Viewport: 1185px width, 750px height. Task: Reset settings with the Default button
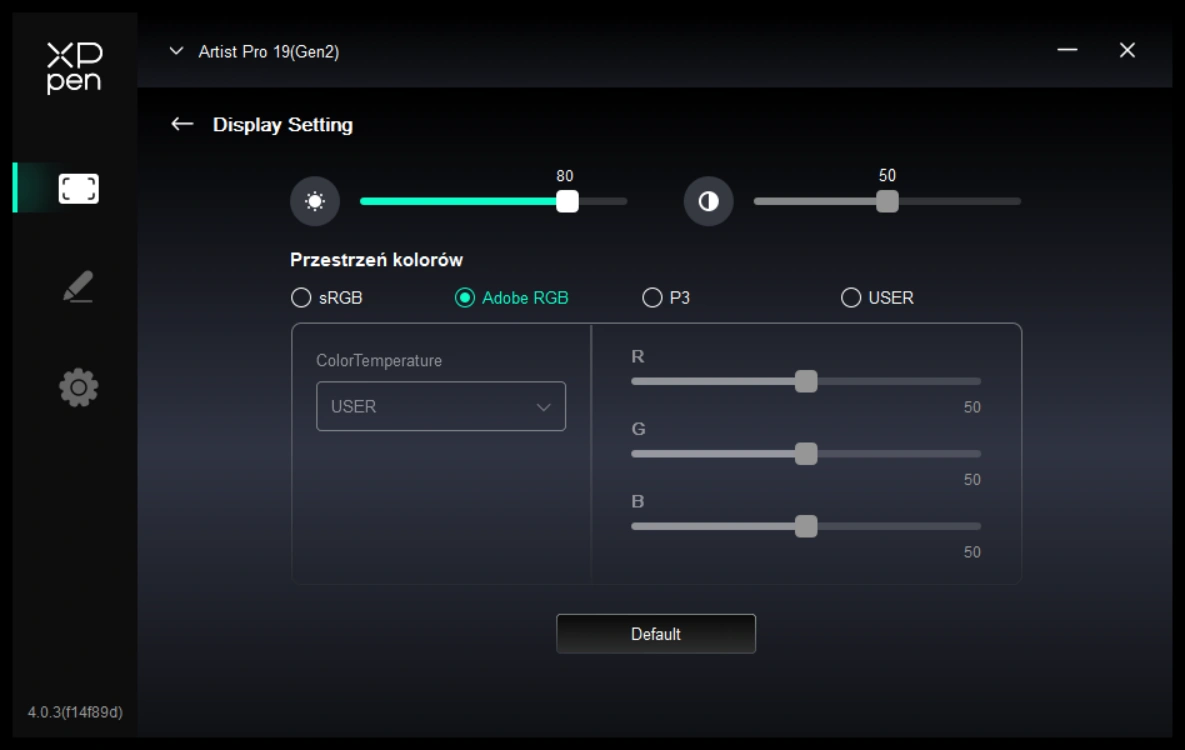pyautogui.click(x=656, y=634)
